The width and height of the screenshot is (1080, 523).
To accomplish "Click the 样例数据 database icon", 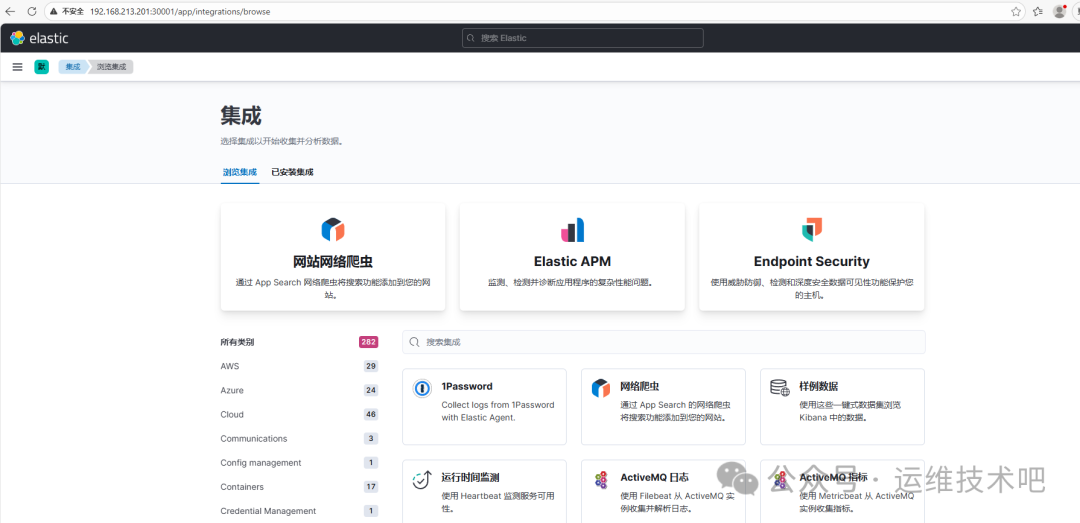I will pyautogui.click(x=780, y=387).
